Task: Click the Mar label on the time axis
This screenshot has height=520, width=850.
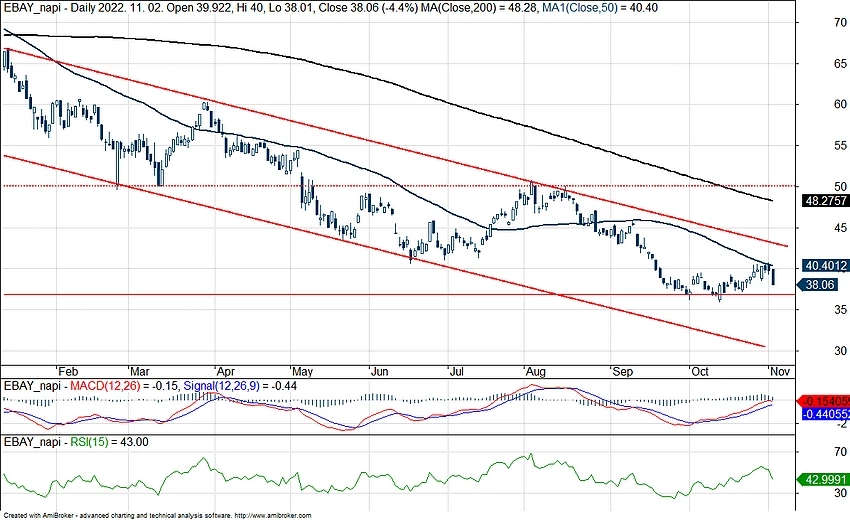Action: coord(139,371)
